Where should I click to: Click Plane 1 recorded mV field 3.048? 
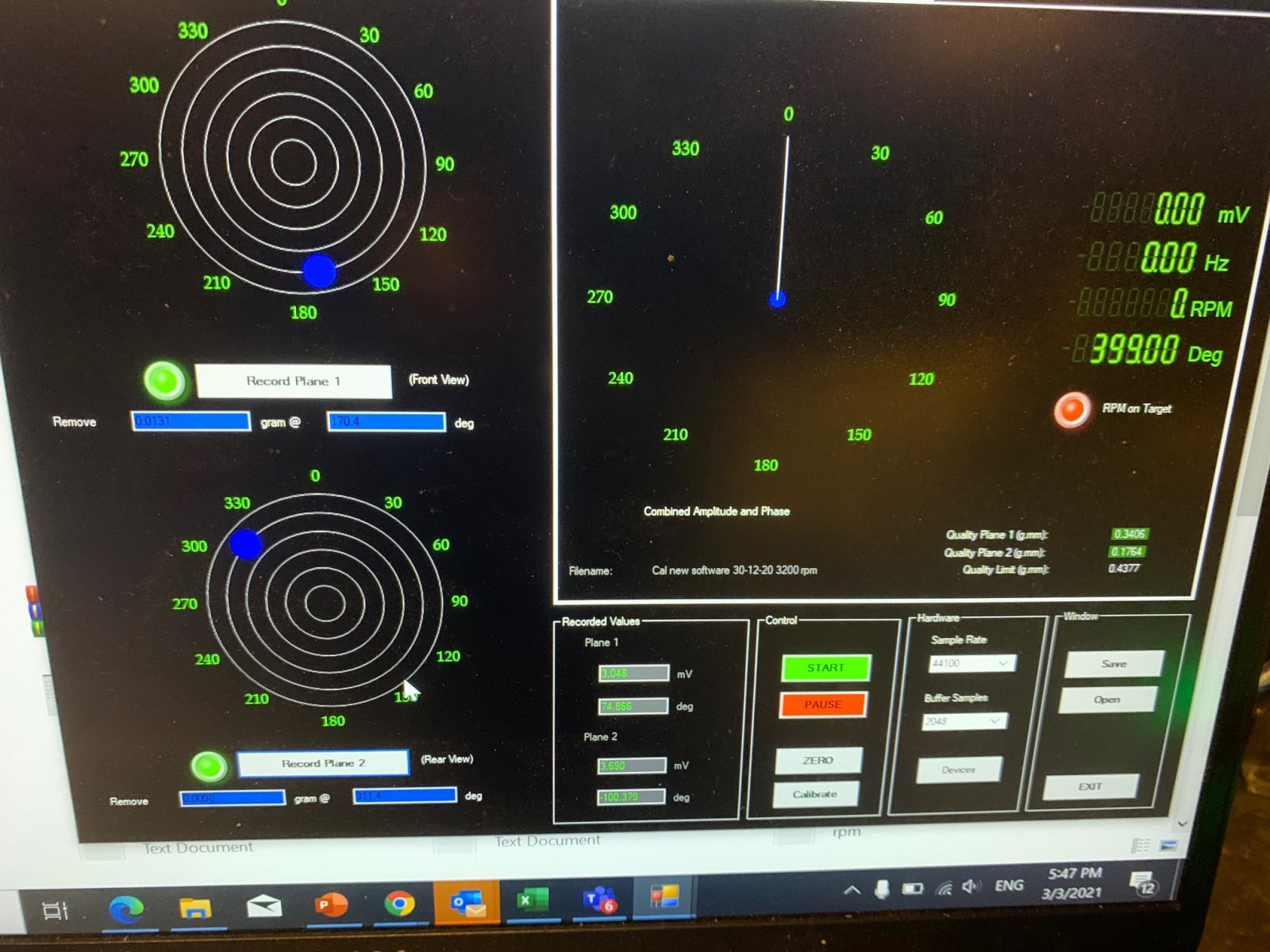point(633,674)
